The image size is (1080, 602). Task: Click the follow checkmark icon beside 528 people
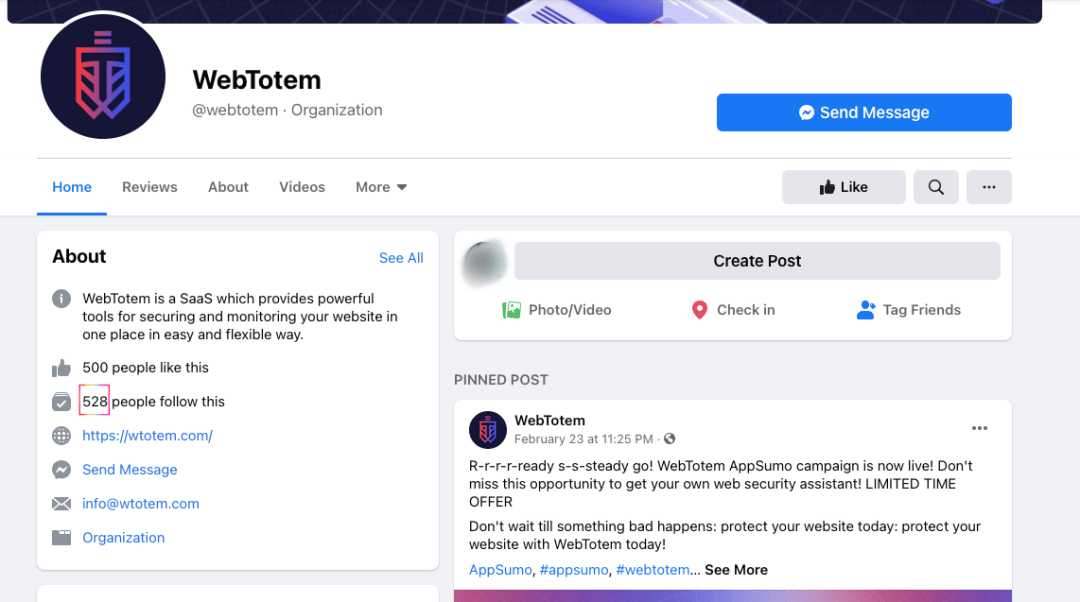pos(61,402)
